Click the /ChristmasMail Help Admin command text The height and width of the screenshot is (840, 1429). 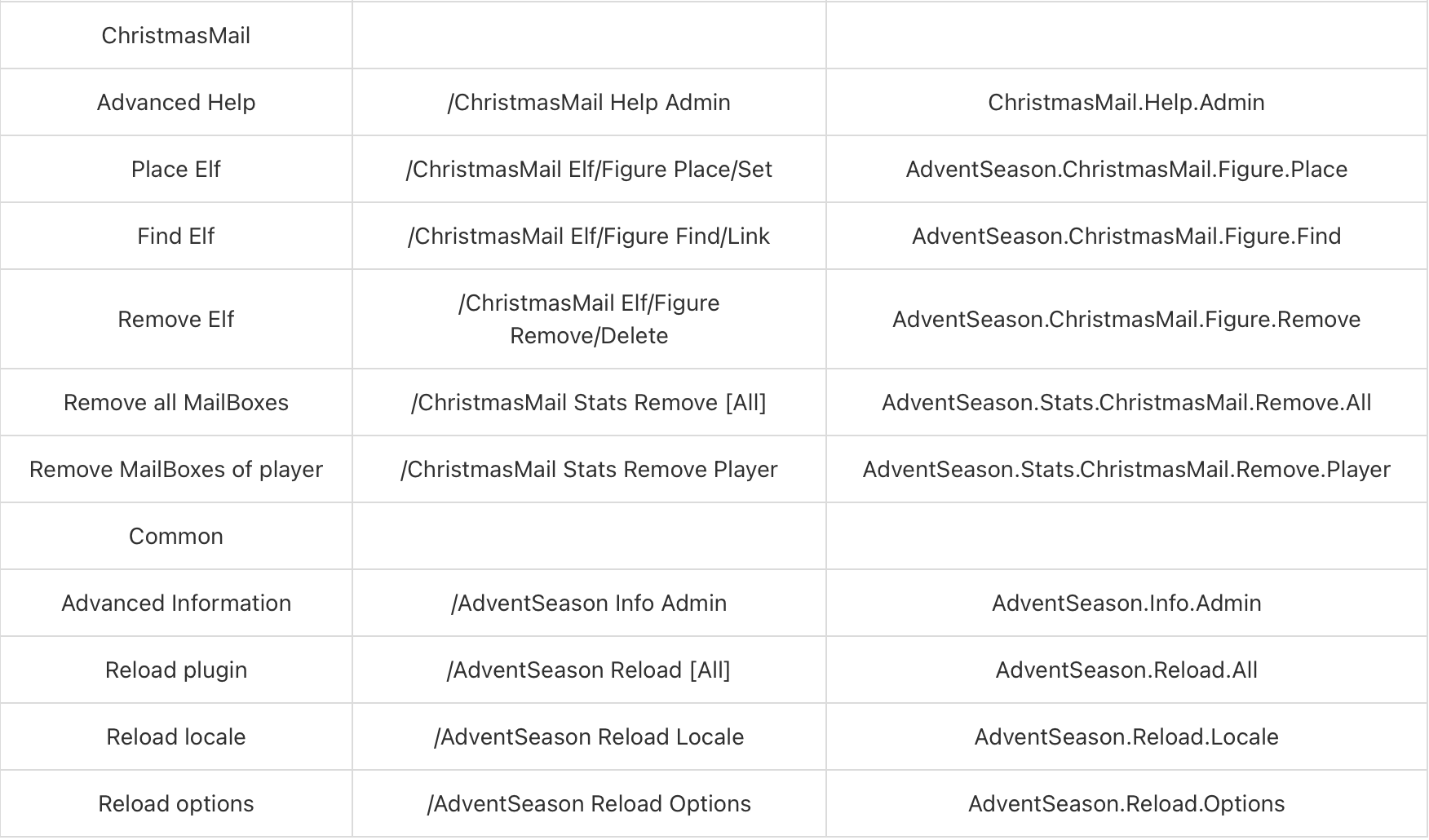click(589, 103)
